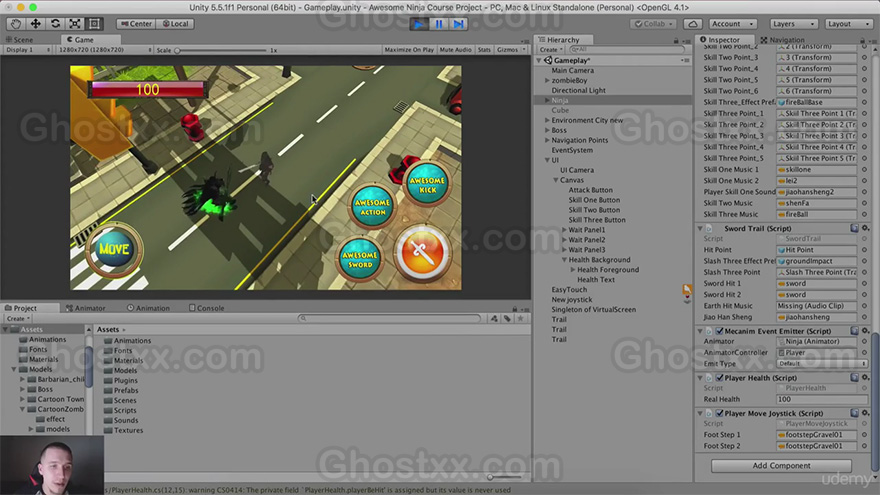Select the Rect transform tool

tap(94, 24)
